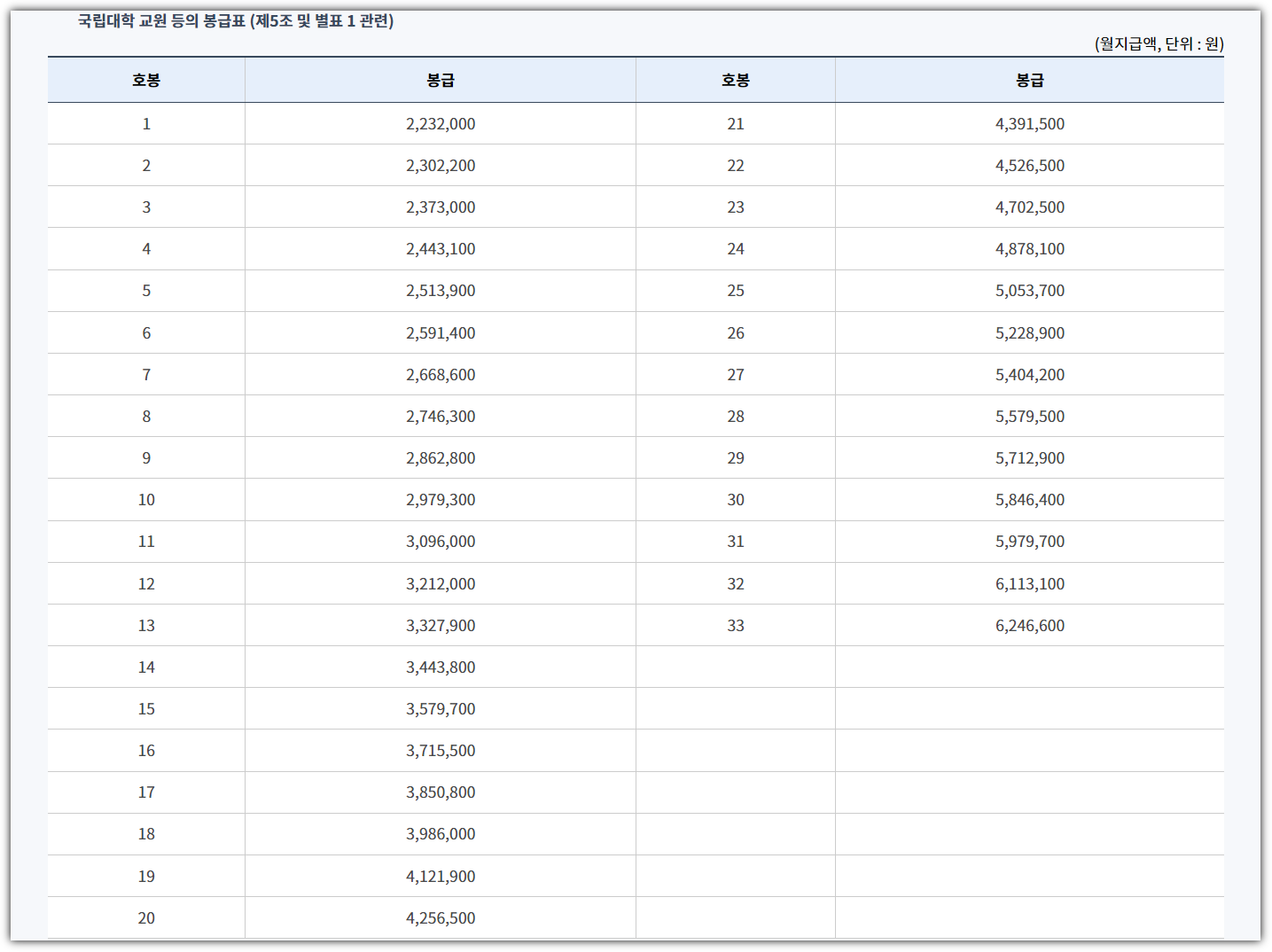Click the salary value 2,232,000
1272x952 pixels.
click(x=441, y=124)
